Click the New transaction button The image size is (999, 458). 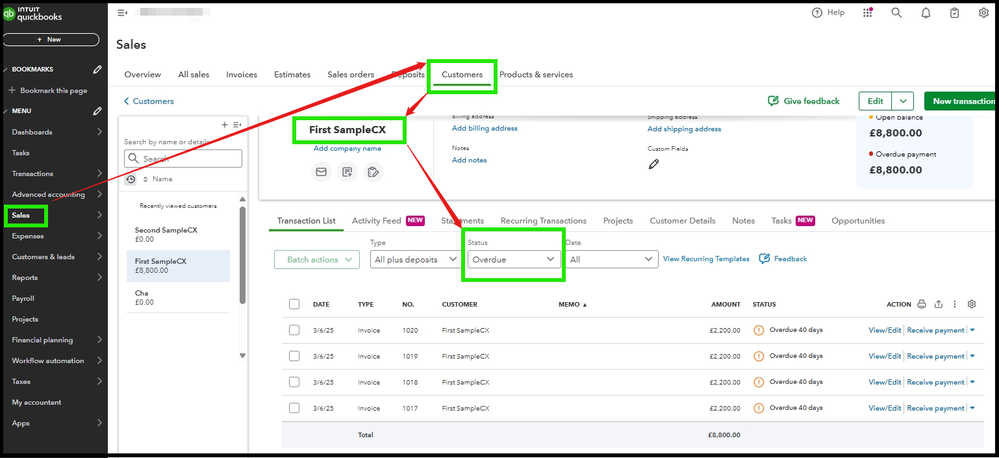(x=961, y=101)
